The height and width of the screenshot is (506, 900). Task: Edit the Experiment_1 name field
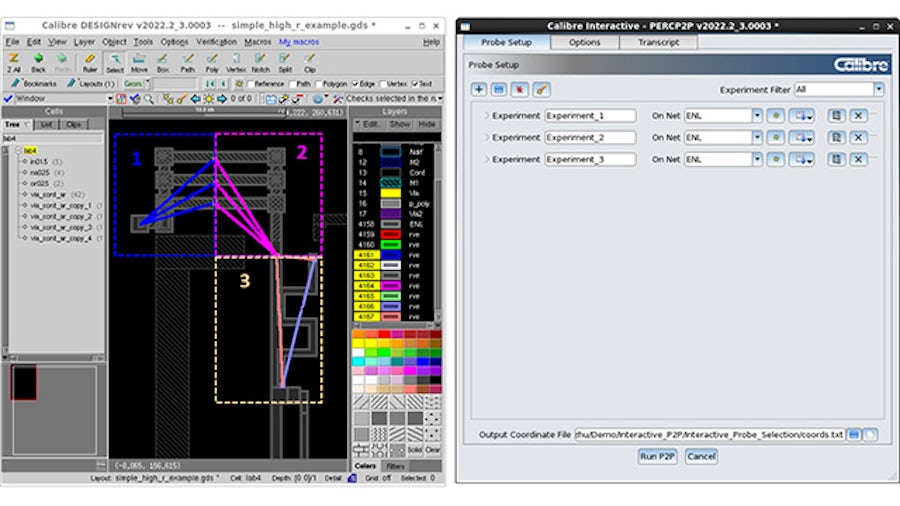click(x=590, y=115)
